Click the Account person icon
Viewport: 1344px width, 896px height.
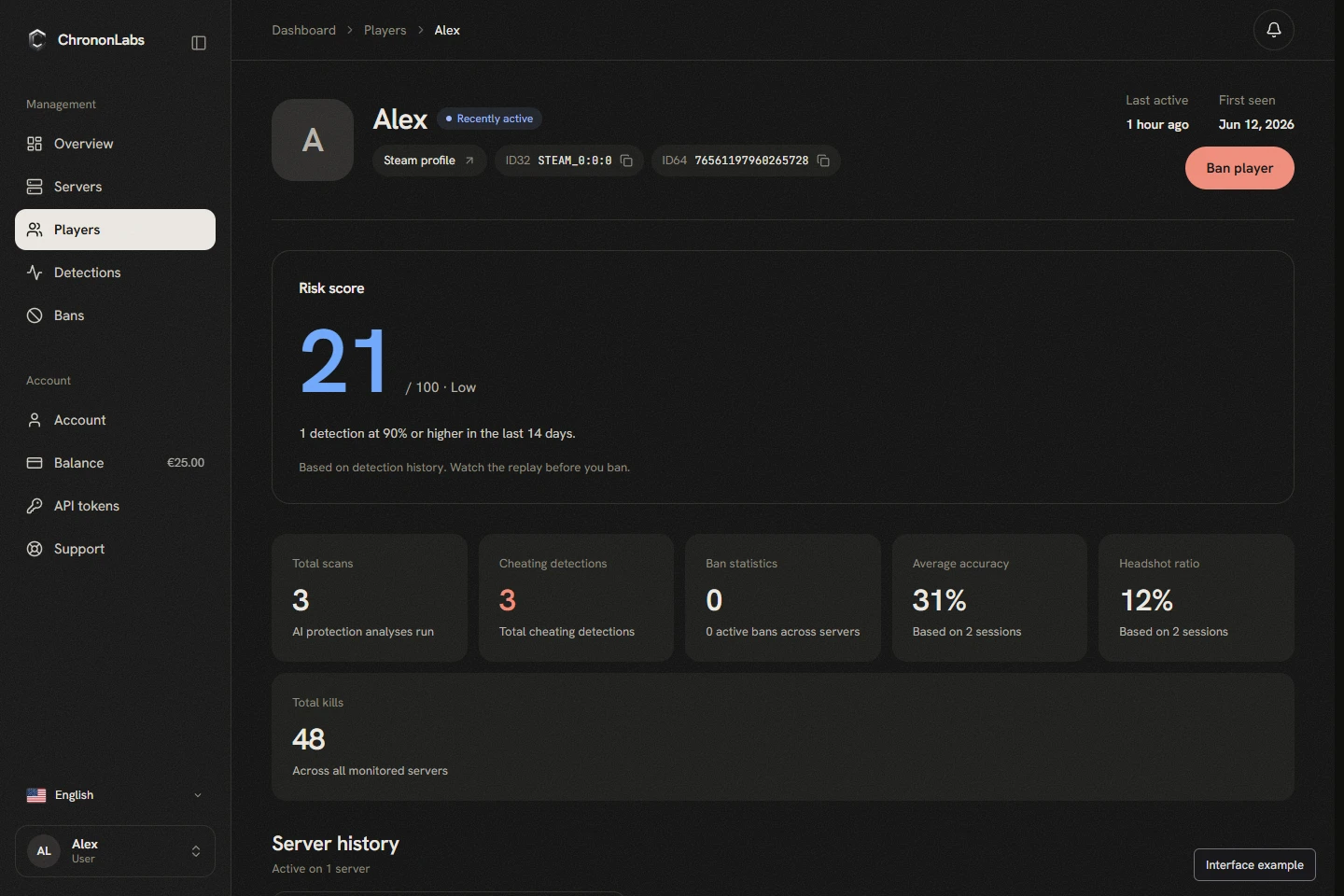[x=35, y=420]
